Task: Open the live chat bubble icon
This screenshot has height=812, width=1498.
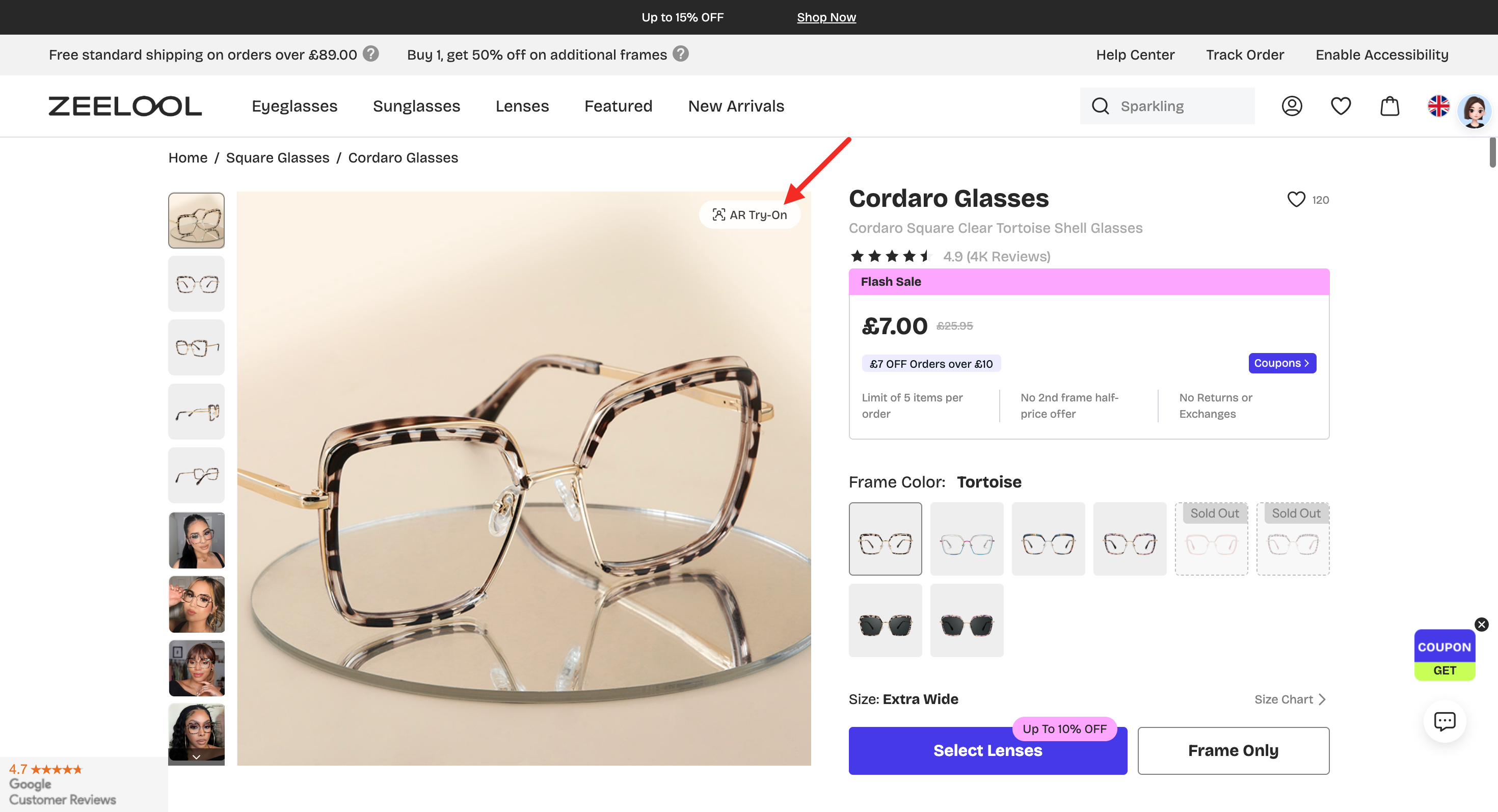Action: (1444, 721)
